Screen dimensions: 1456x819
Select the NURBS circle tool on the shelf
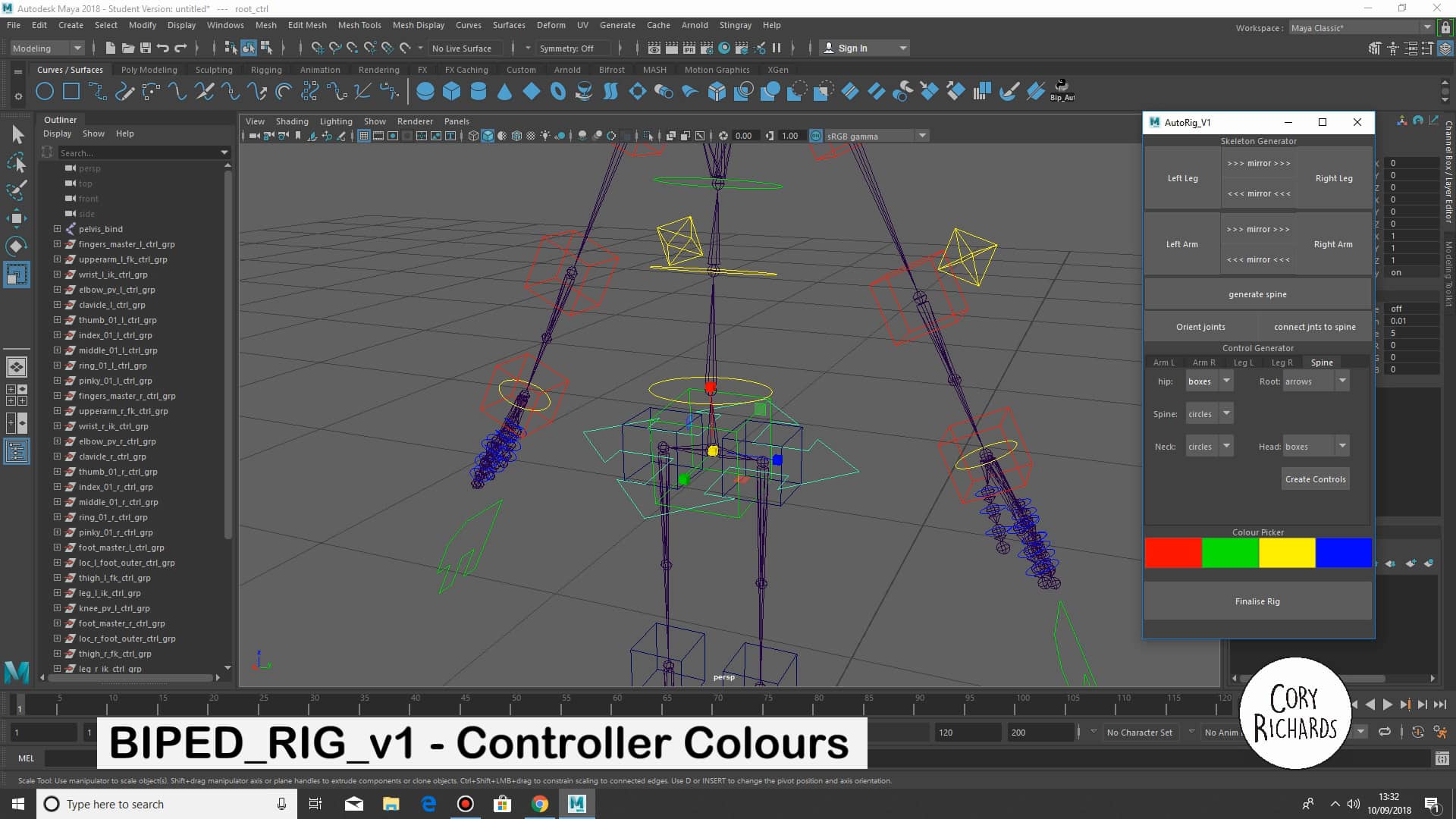[44, 91]
